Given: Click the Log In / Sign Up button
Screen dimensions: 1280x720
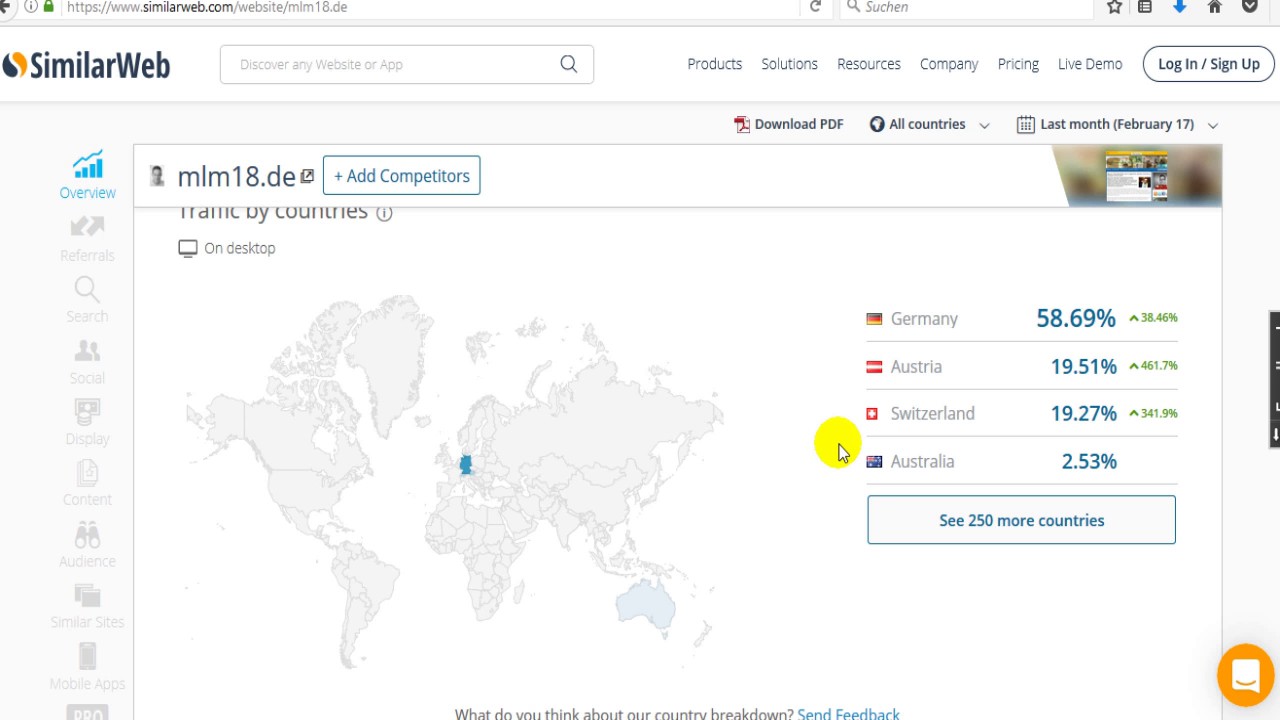Looking at the screenshot, I should tap(1208, 64).
